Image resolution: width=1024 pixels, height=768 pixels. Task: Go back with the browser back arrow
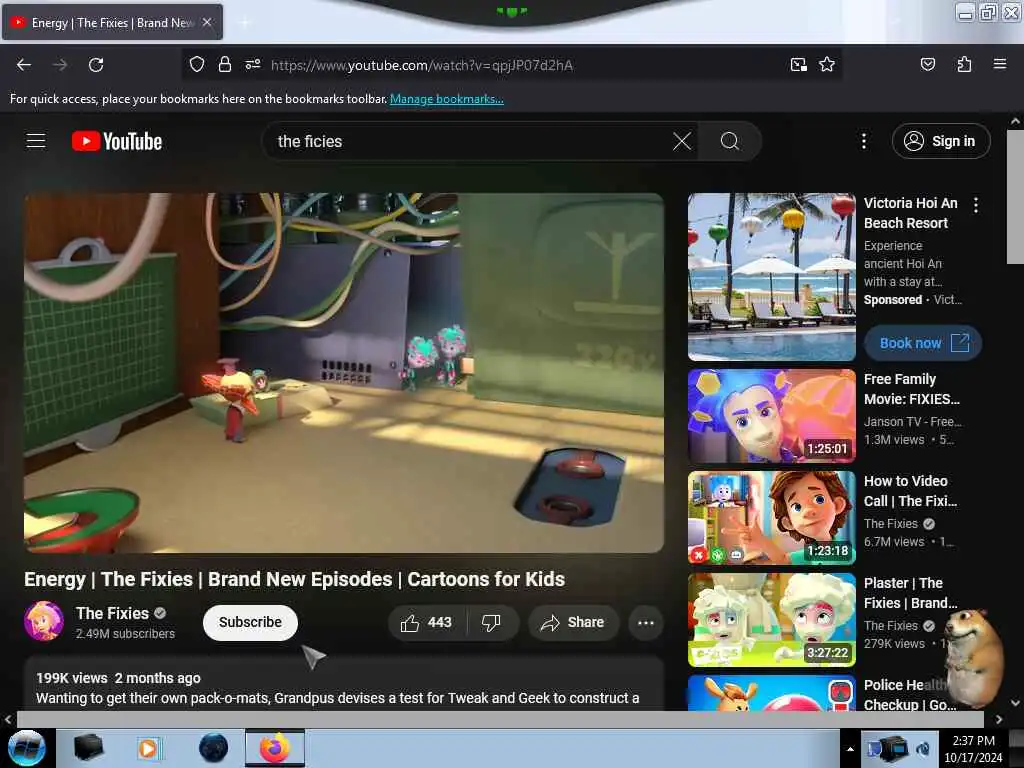[24, 65]
